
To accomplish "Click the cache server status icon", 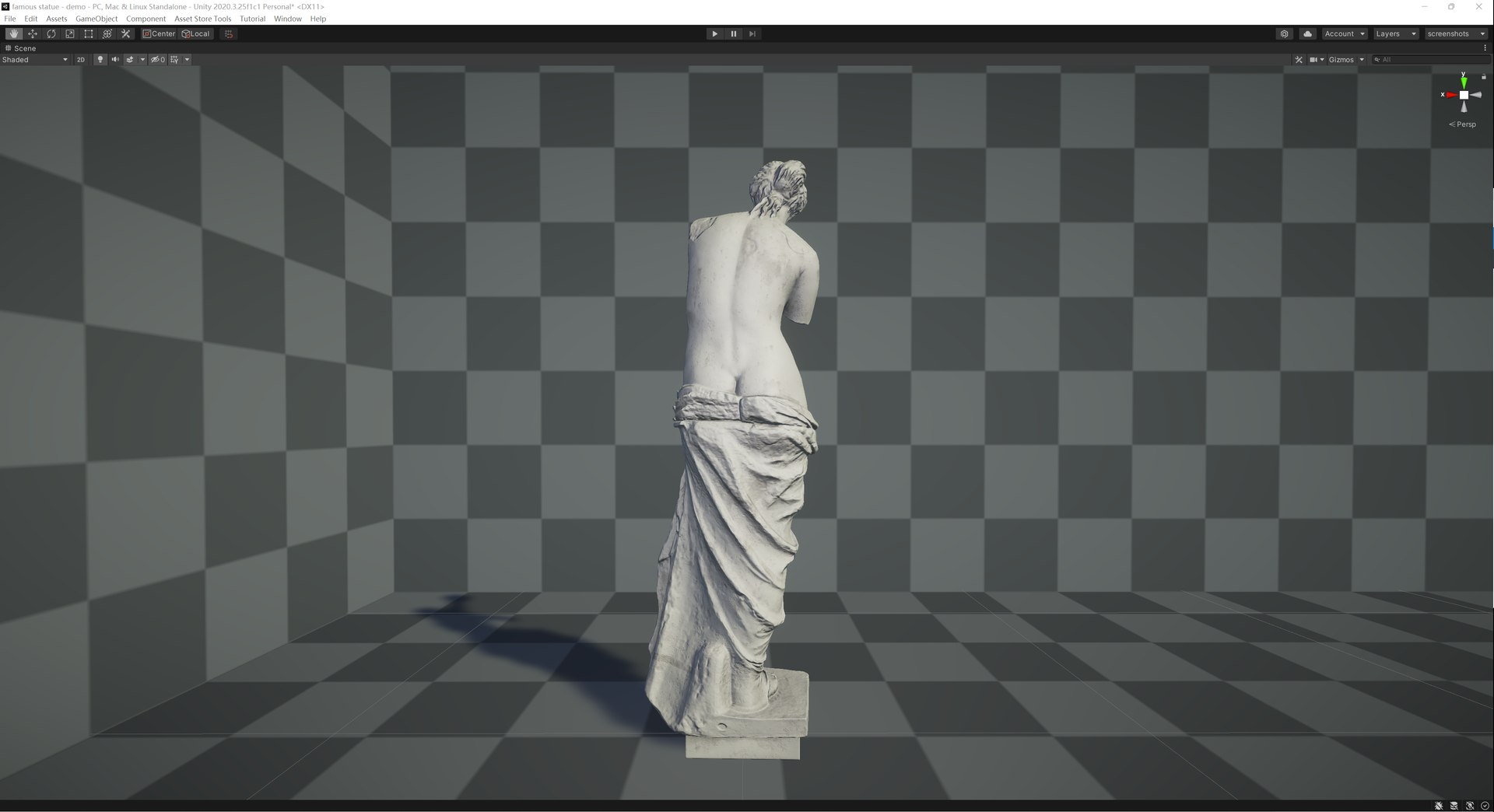I will pyautogui.click(x=1454, y=806).
